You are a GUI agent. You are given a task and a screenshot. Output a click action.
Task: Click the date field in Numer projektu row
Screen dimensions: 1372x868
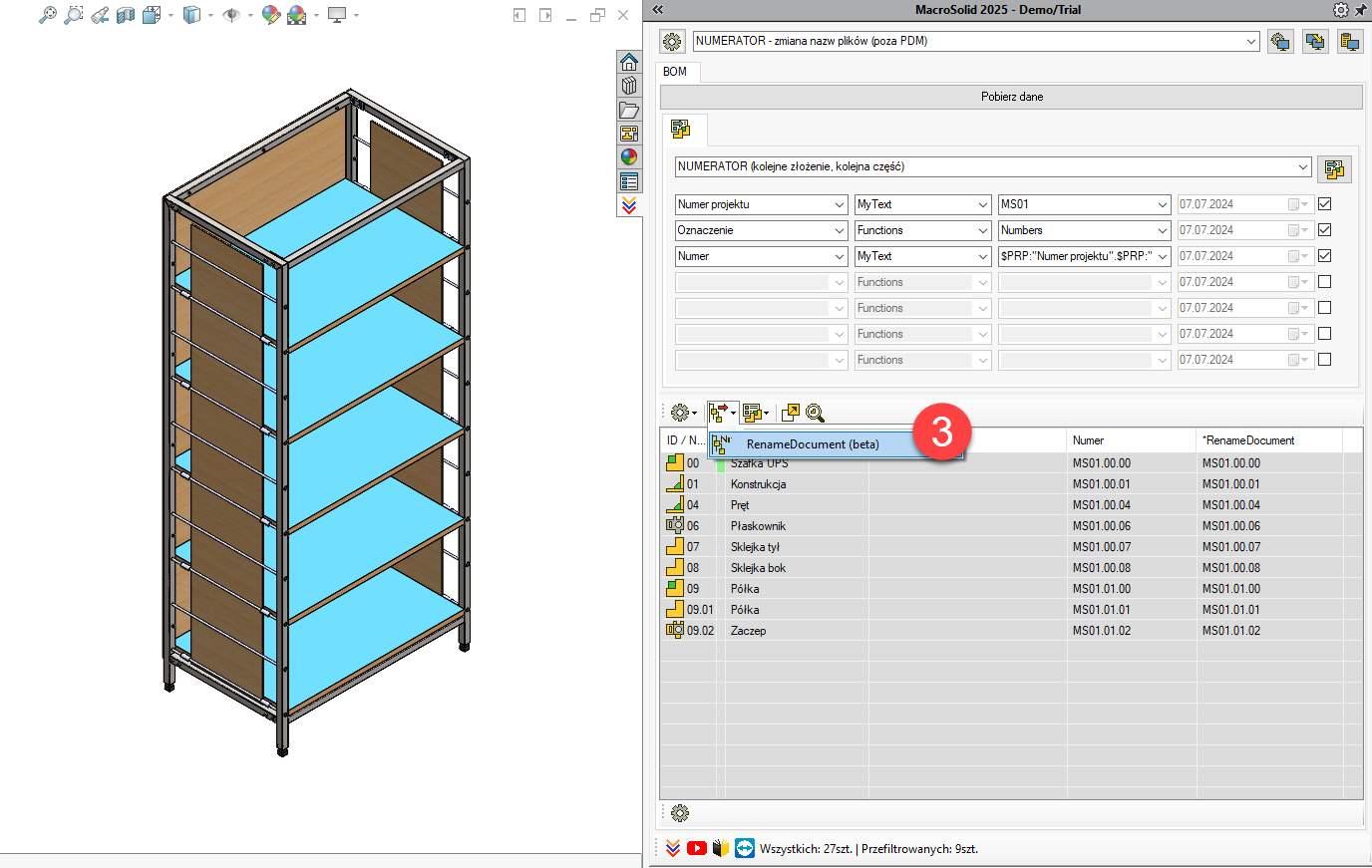[x=1245, y=204]
